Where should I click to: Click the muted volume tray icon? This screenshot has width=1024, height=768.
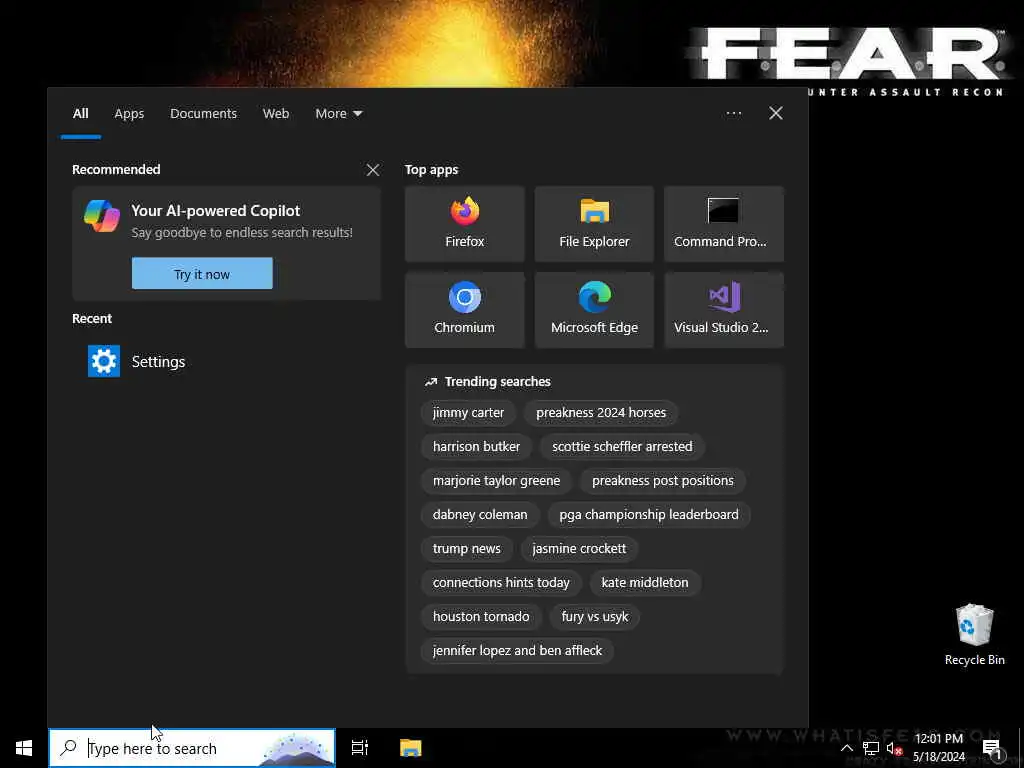pos(894,748)
